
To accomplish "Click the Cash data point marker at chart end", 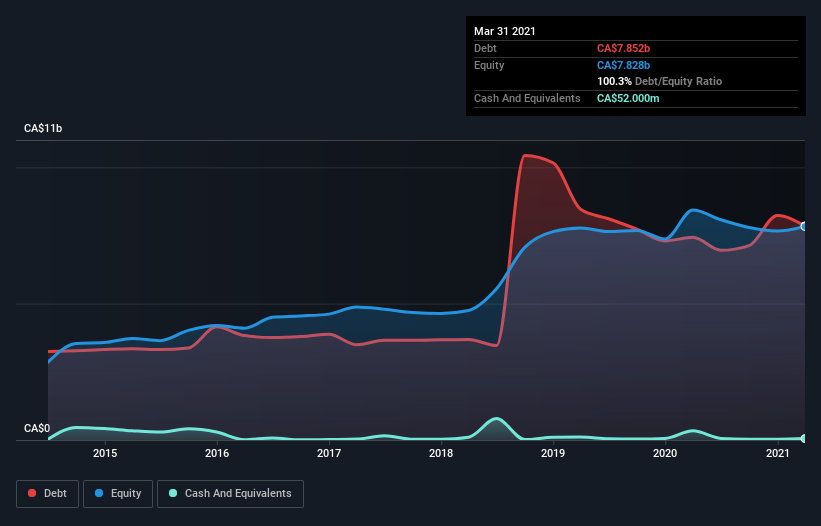I will tap(804, 439).
